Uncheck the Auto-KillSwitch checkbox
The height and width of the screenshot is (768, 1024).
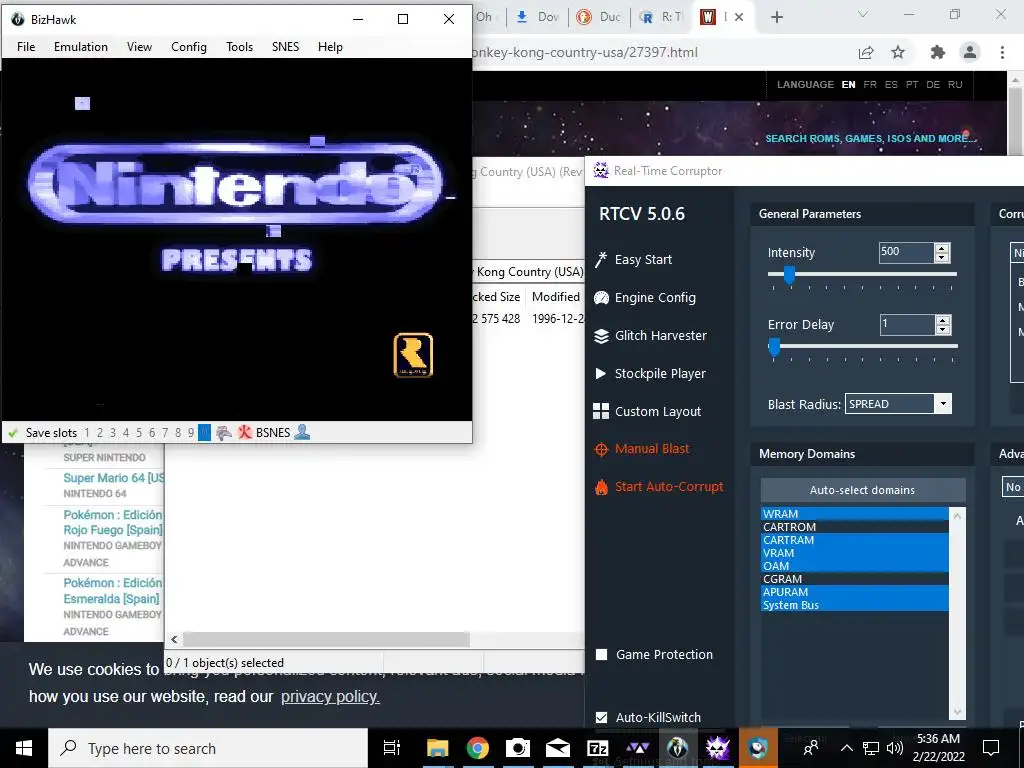pos(601,717)
